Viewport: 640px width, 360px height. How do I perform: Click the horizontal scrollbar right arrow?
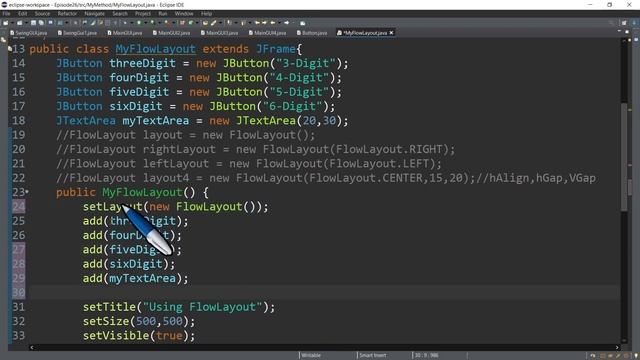617,347
